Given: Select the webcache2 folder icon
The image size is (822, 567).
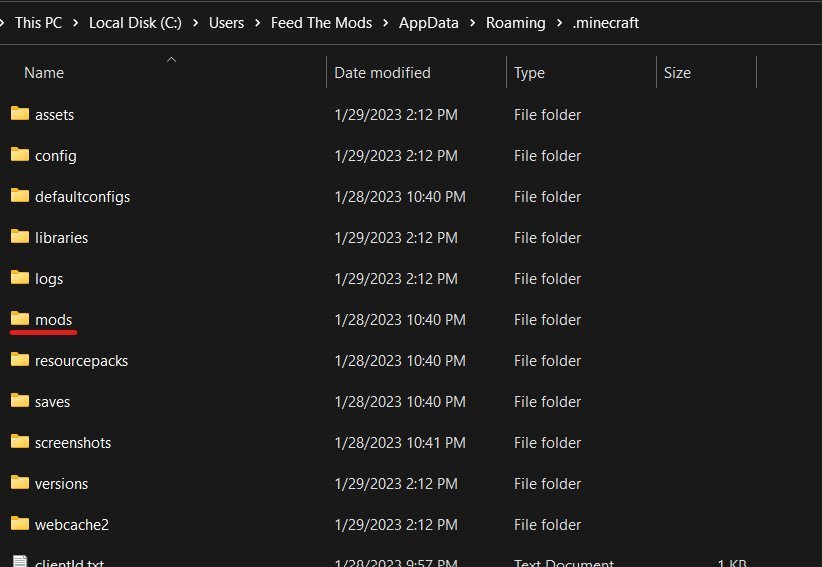Looking at the screenshot, I should point(20,523).
